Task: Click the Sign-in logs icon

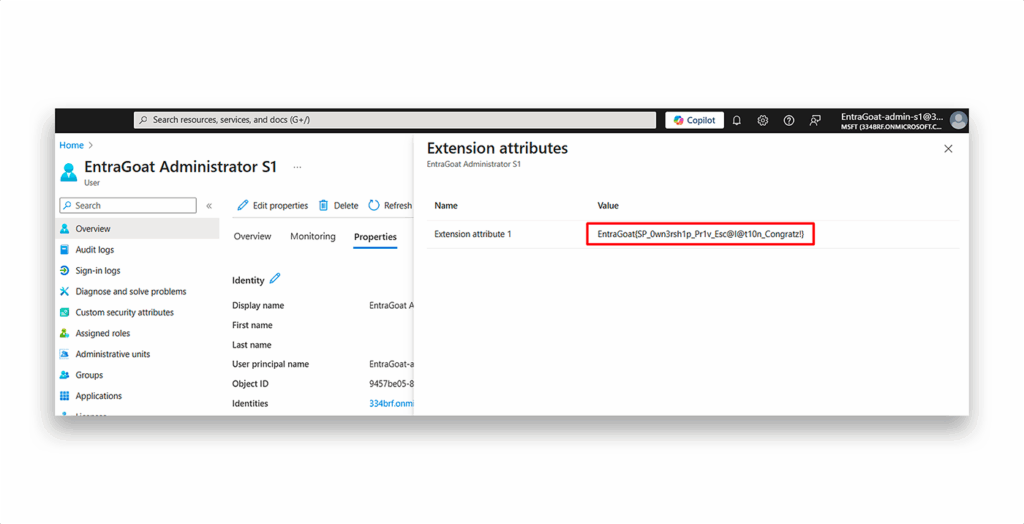Action: tap(65, 270)
